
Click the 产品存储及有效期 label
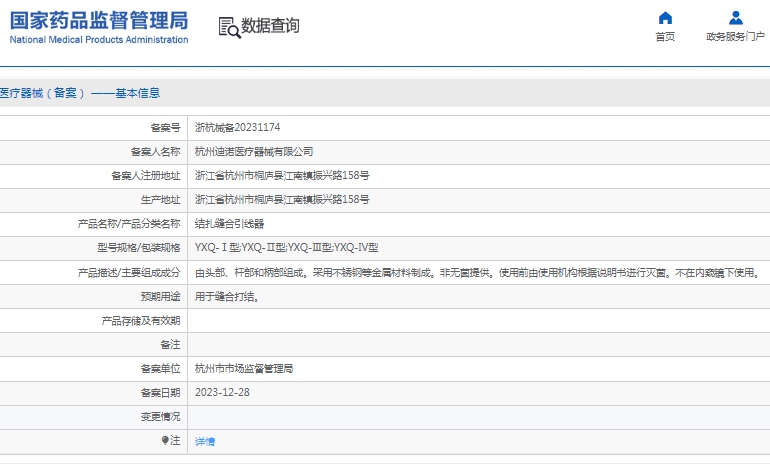pyautogui.click(x=141, y=321)
